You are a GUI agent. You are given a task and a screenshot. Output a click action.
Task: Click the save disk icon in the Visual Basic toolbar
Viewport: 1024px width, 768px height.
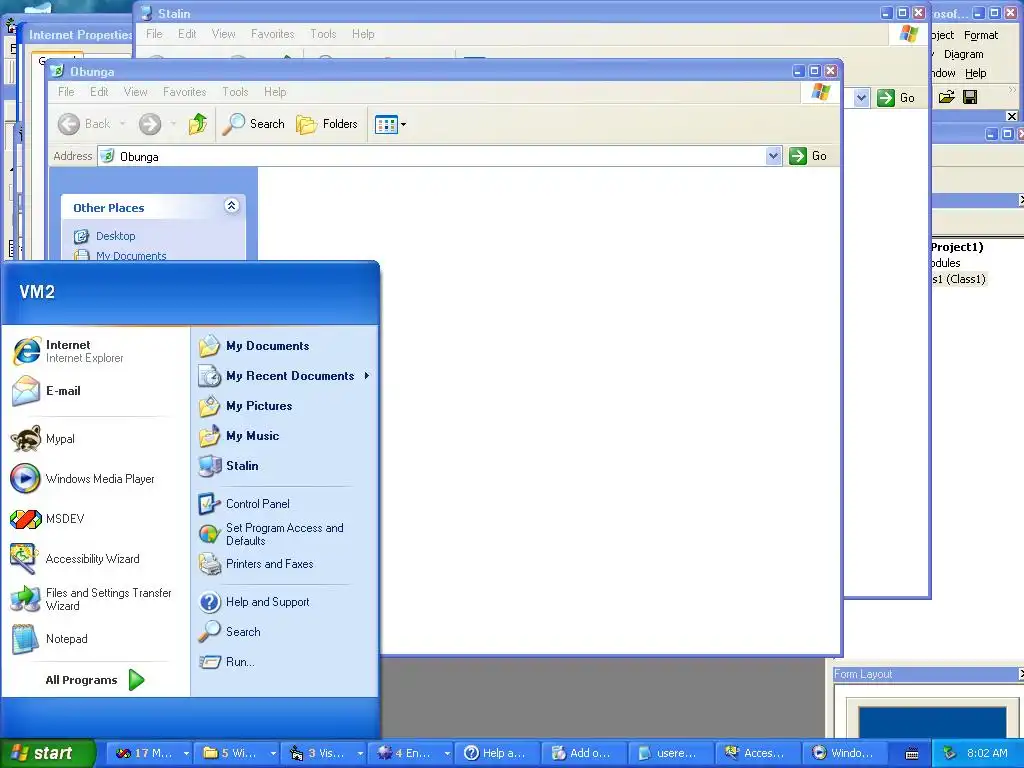point(970,97)
